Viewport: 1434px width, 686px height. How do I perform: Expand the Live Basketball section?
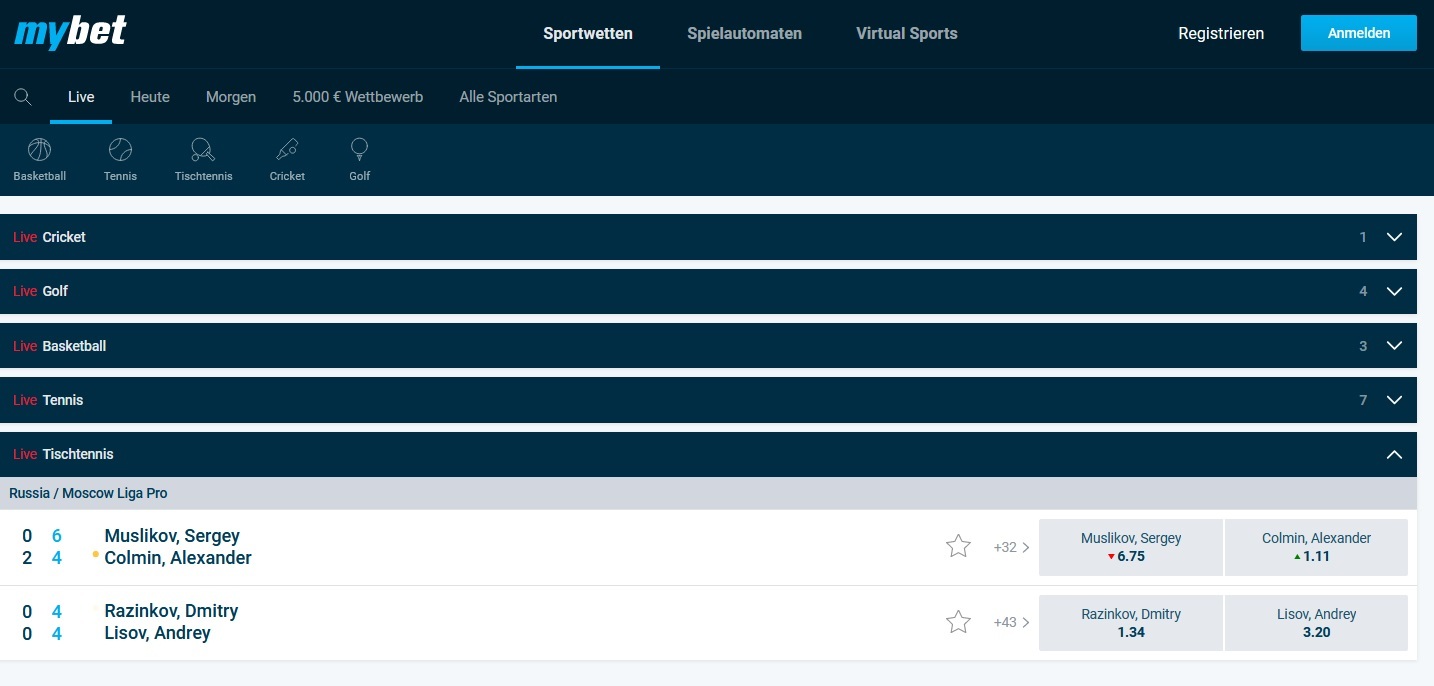click(1394, 345)
